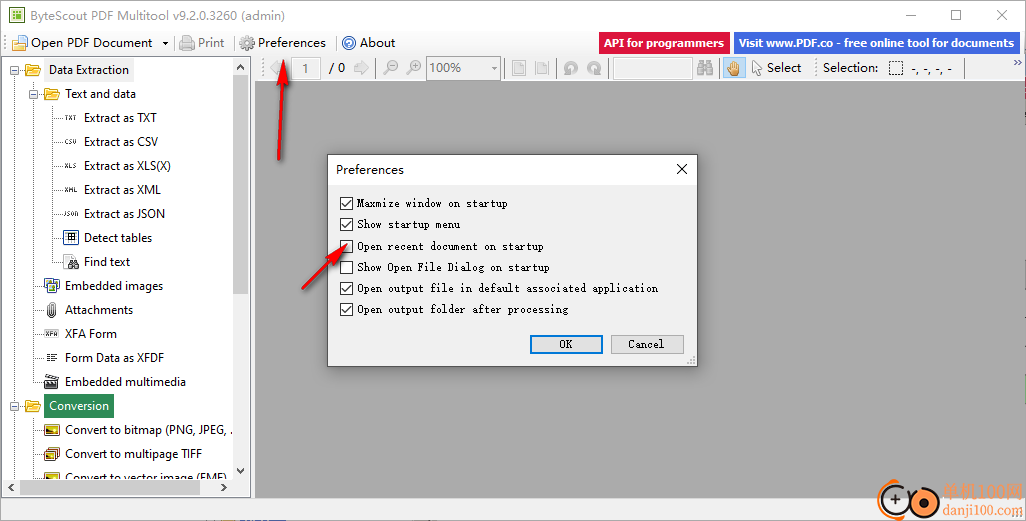Click the Embedded images icon
Screen dimensions: 1026x521
pos(52,286)
